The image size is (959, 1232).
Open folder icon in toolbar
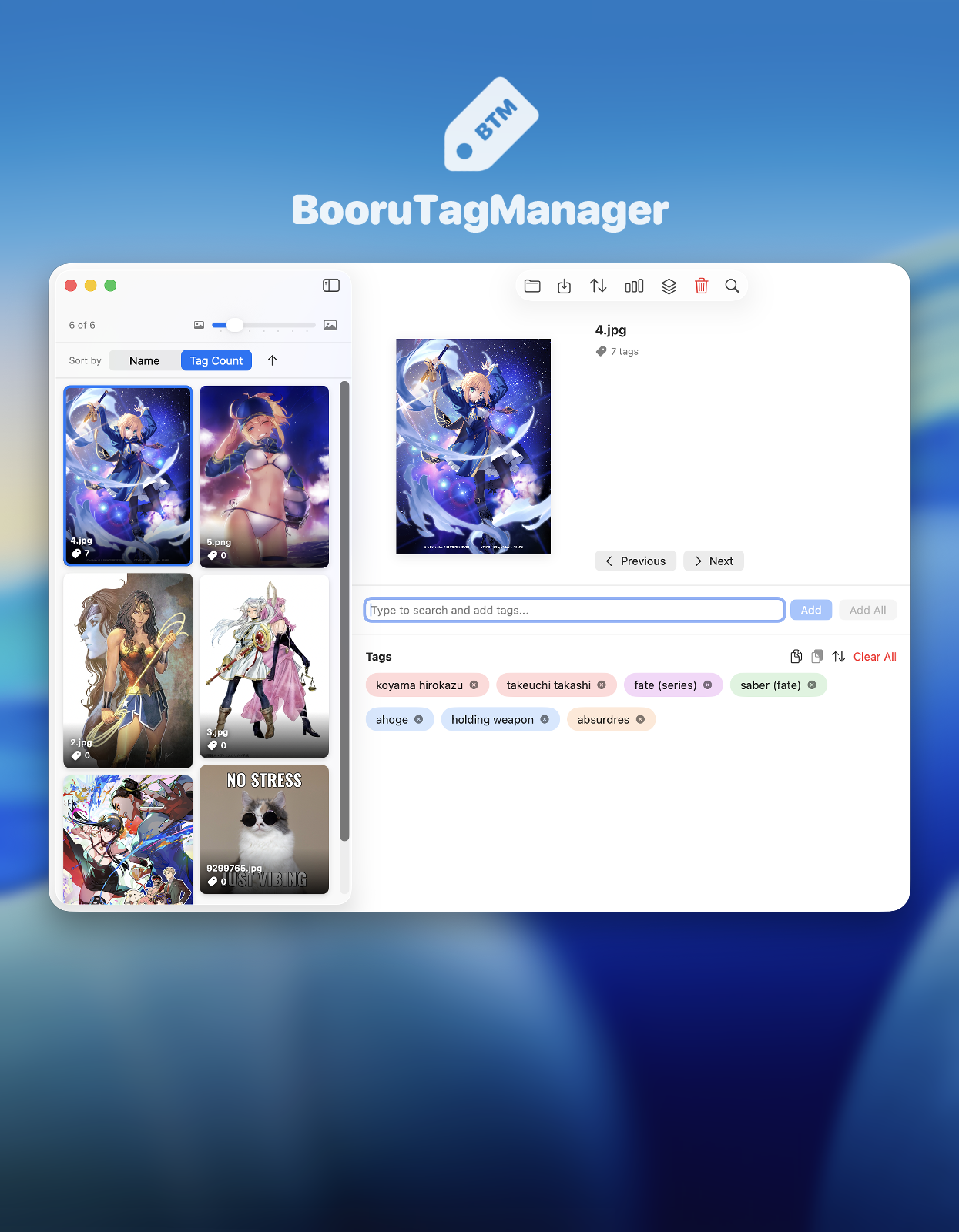(532, 286)
